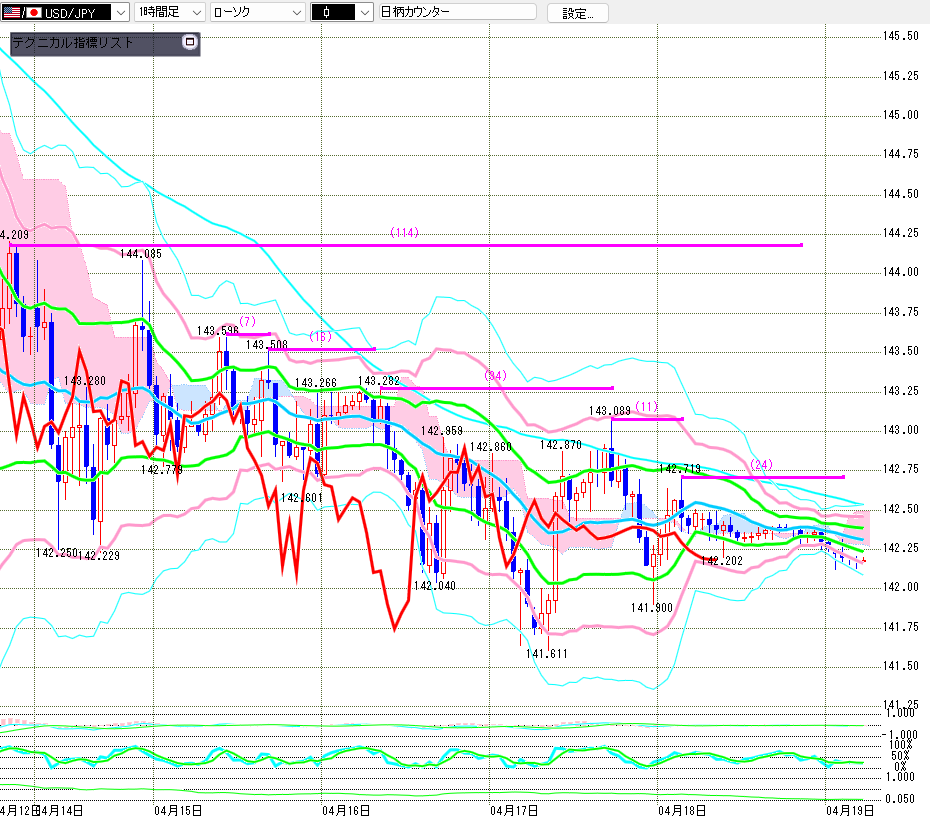Click the (34) day counter label
The width and height of the screenshot is (930, 820).
coord(495,375)
